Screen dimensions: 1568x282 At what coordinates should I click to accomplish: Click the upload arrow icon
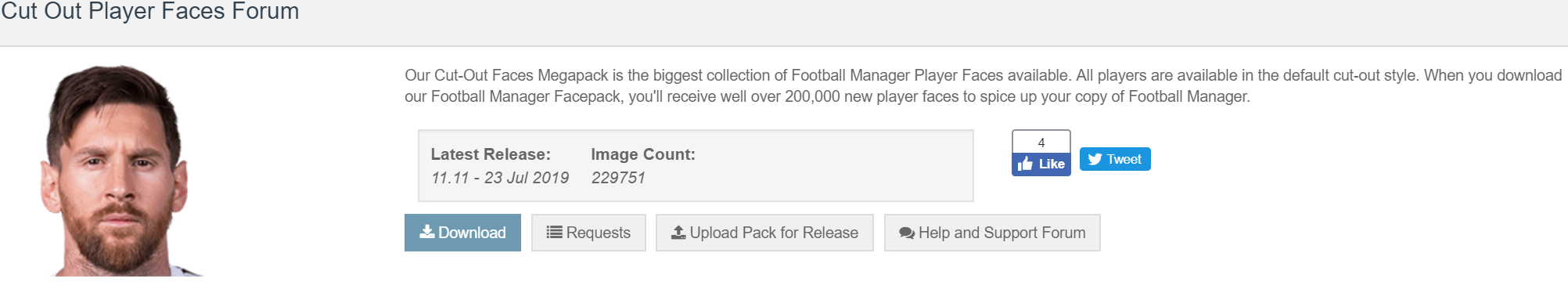pos(678,232)
